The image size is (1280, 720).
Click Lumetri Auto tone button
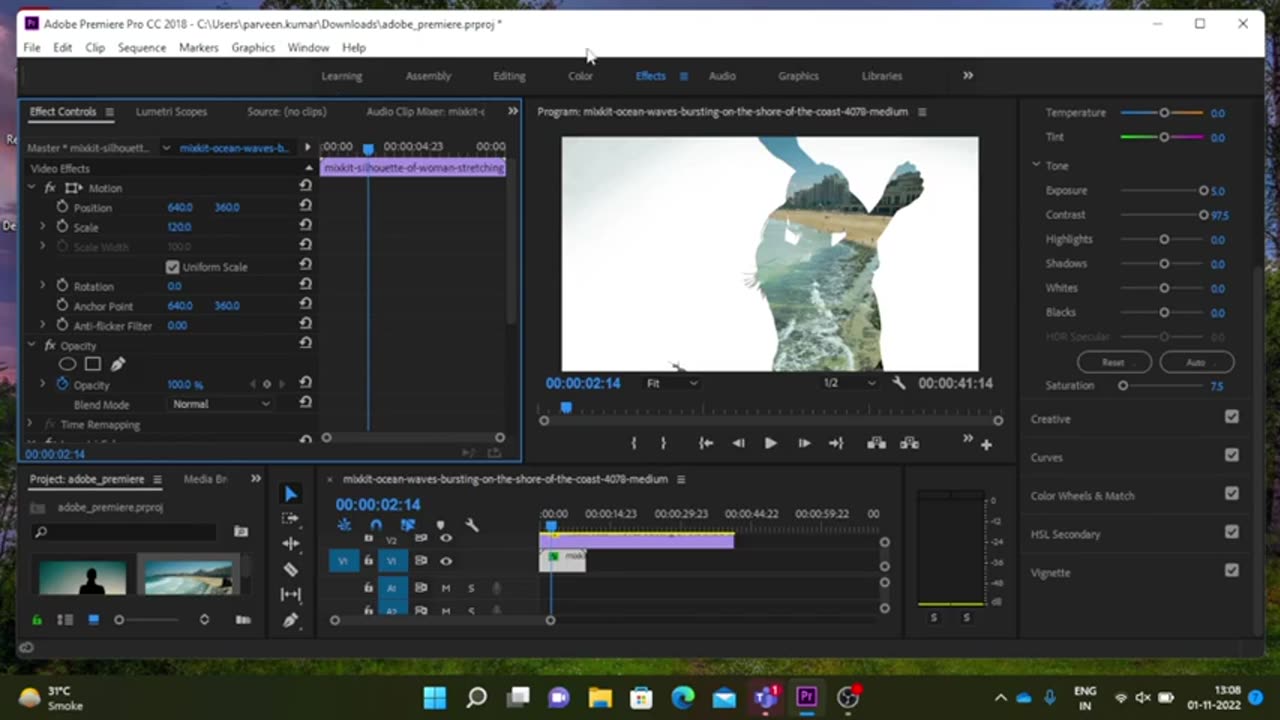pos(1196,362)
